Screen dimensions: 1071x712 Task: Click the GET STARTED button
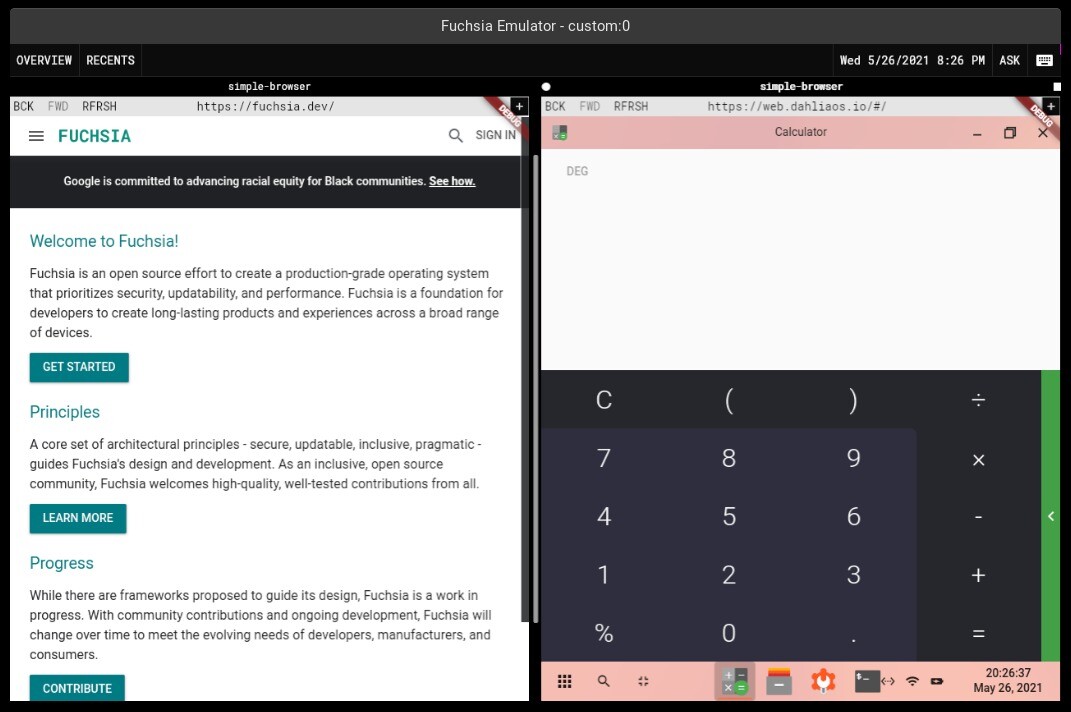[79, 367]
